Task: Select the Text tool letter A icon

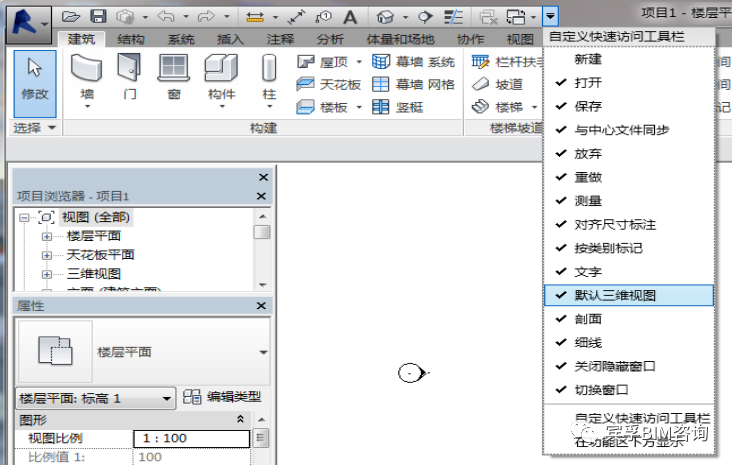Action: tap(350, 18)
